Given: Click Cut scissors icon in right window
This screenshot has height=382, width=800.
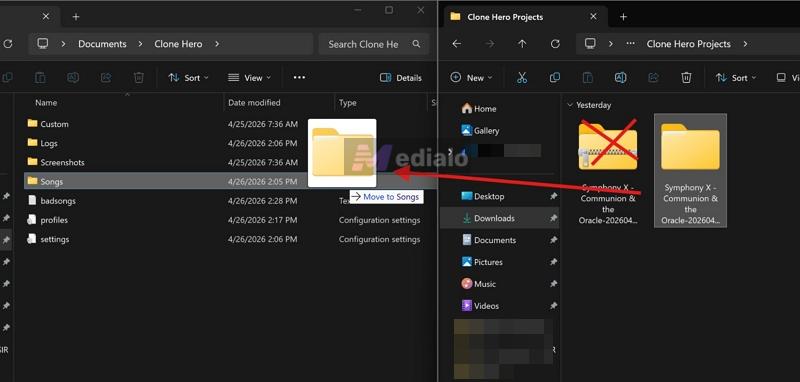Looking at the screenshot, I should pyautogui.click(x=521, y=78).
